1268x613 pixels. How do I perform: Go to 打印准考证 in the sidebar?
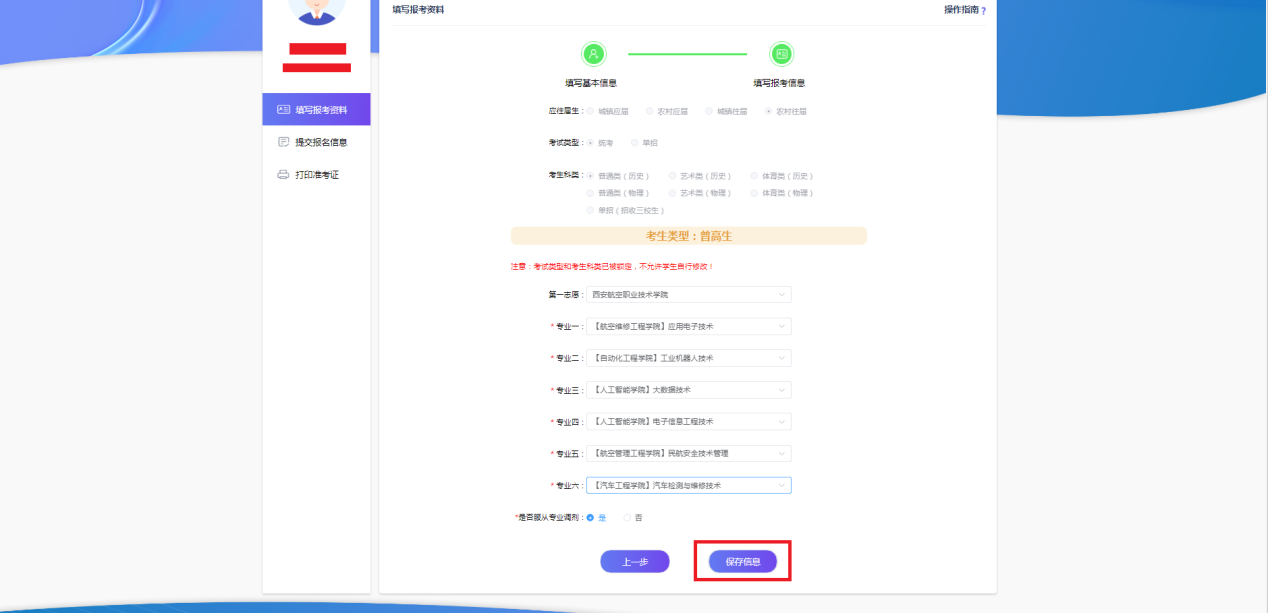pos(317,175)
